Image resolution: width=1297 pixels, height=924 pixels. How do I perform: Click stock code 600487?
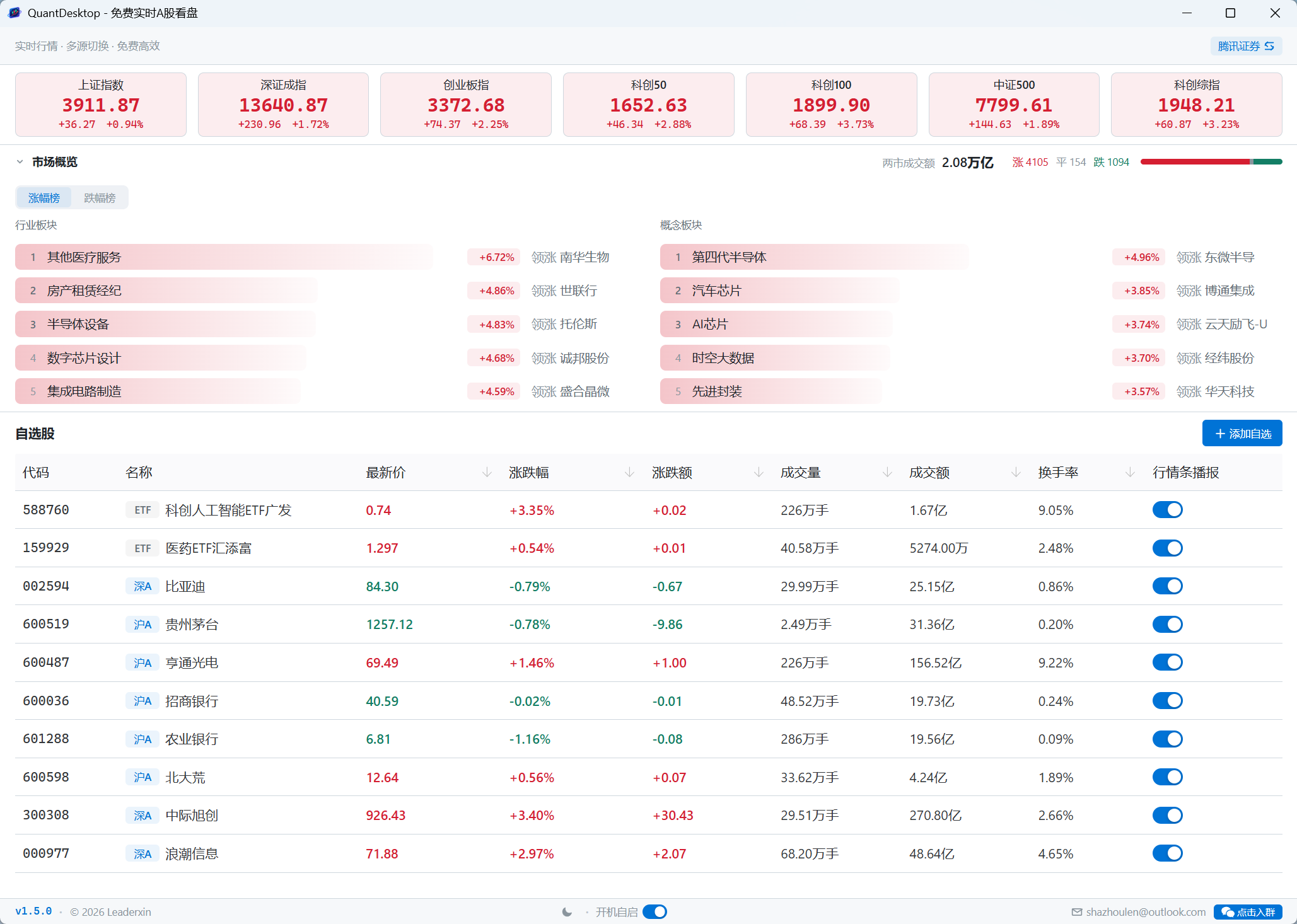[x=46, y=662]
